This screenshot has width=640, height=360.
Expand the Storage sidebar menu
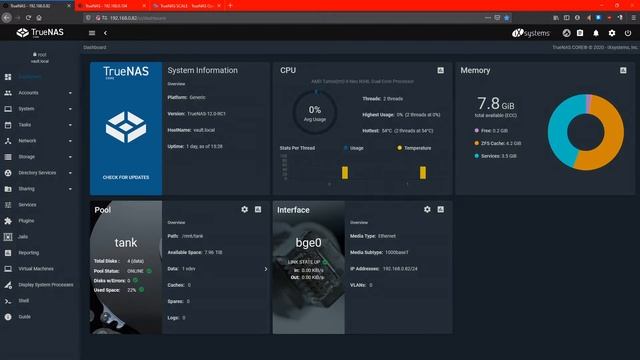coord(40,157)
